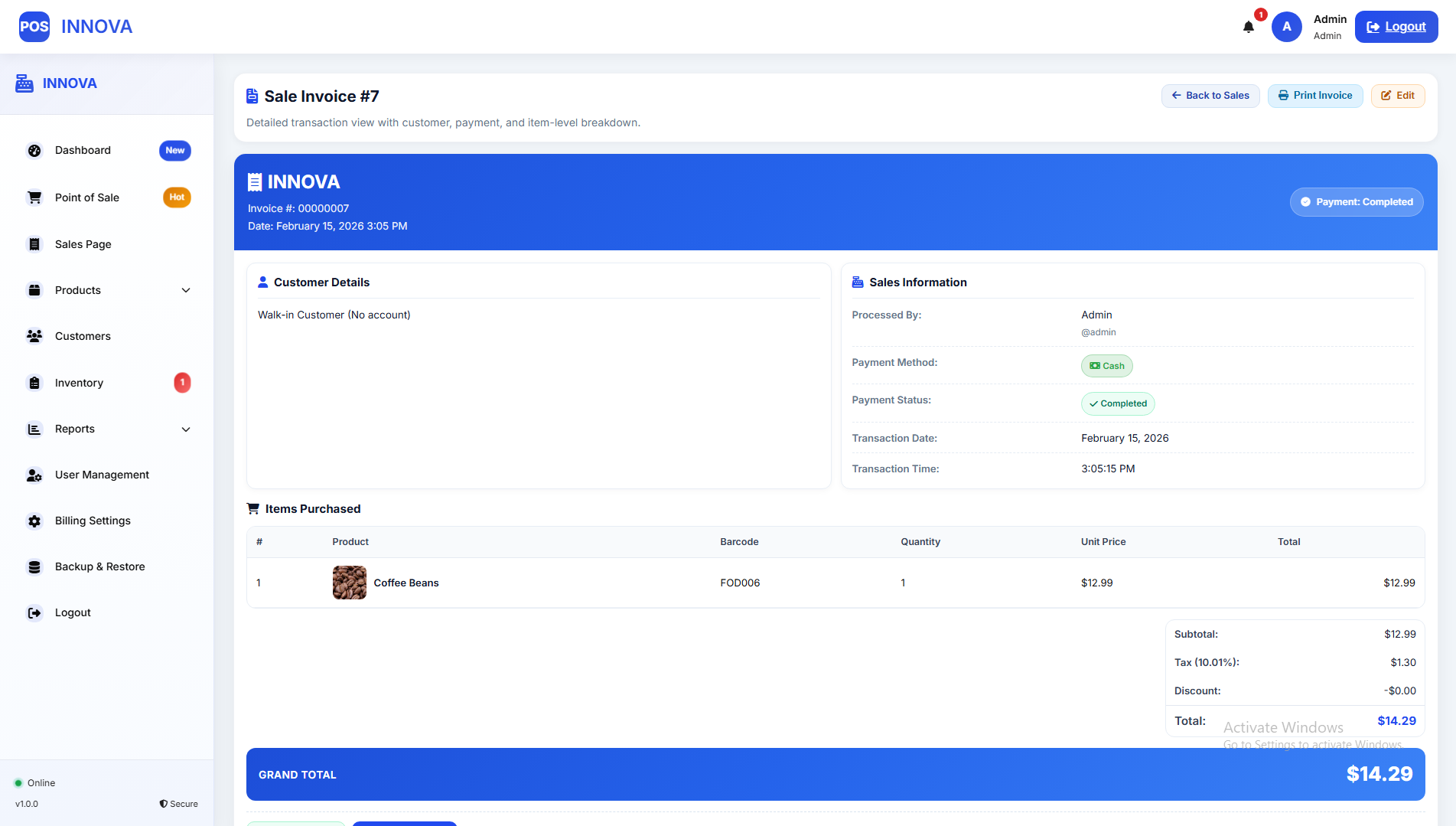Image resolution: width=1456 pixels, height=826 pixels.
Task: Open the Customers menu item
Action: pos(83,336)
